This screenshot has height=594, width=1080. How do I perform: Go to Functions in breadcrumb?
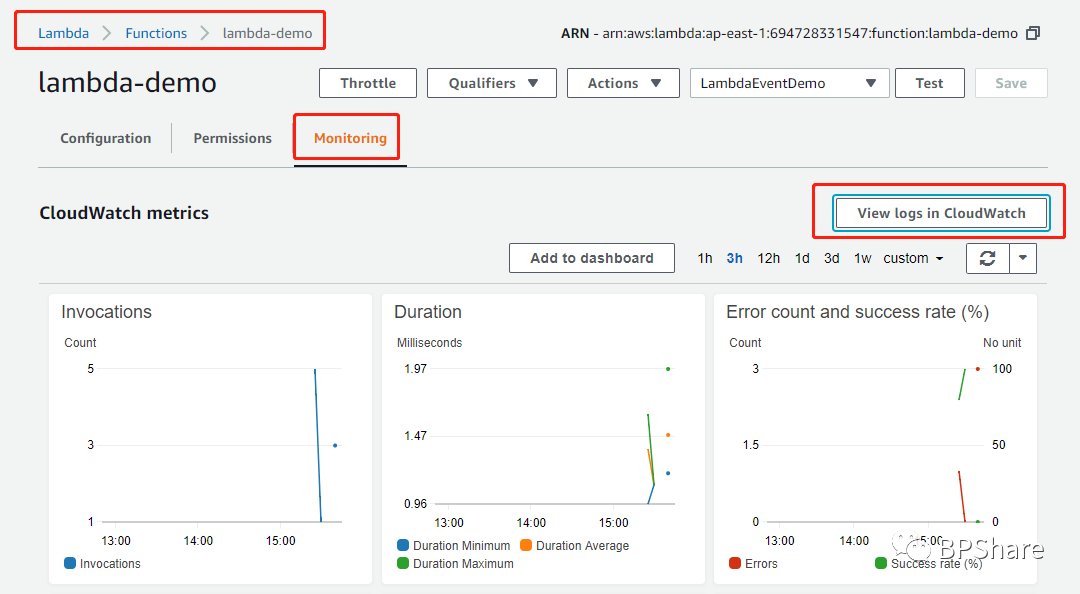coord(156,33)
